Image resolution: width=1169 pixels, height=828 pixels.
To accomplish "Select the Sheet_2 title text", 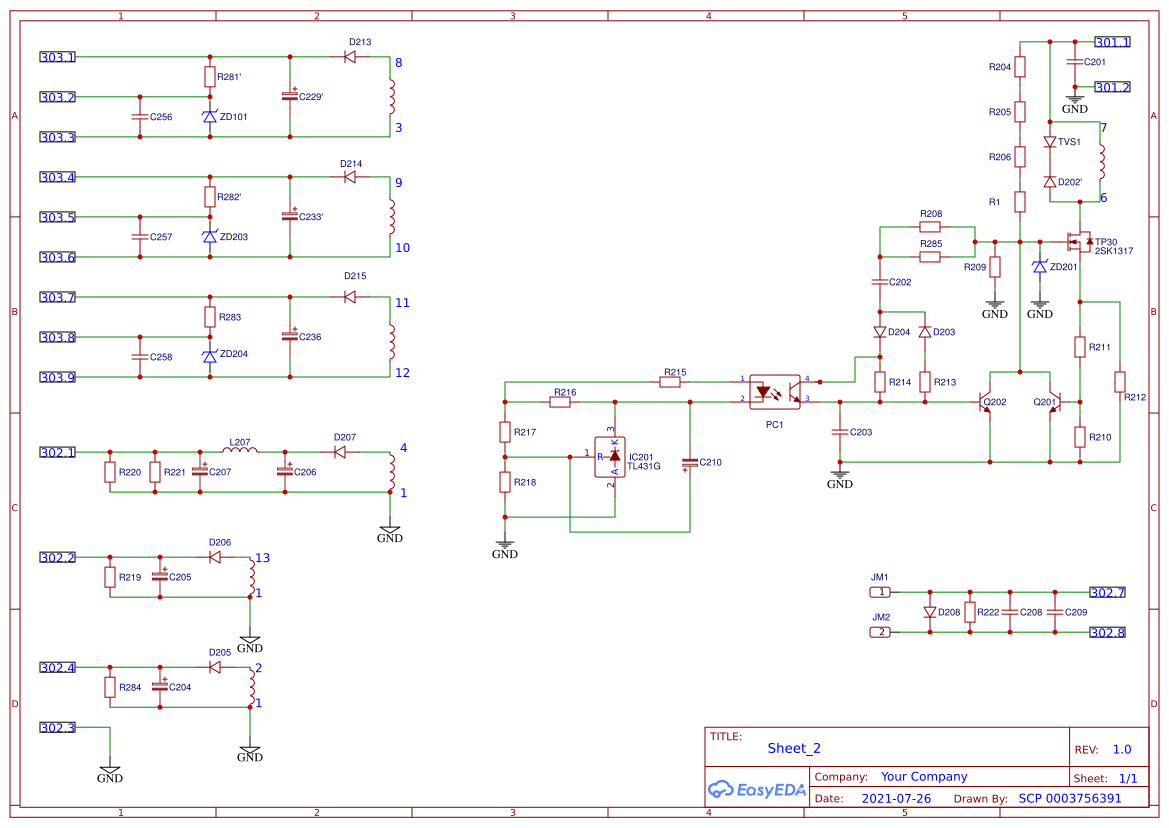I will click(x=794, y=748).
